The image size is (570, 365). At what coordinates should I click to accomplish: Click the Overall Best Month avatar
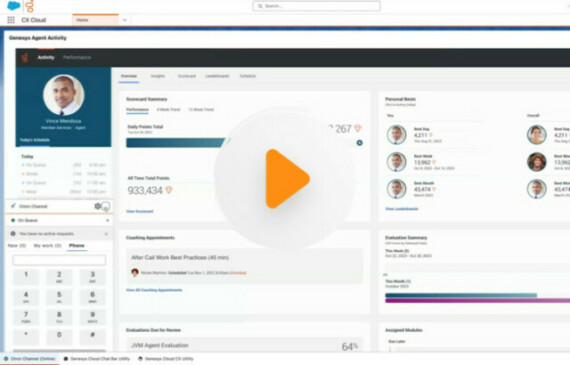pos(537,189)
